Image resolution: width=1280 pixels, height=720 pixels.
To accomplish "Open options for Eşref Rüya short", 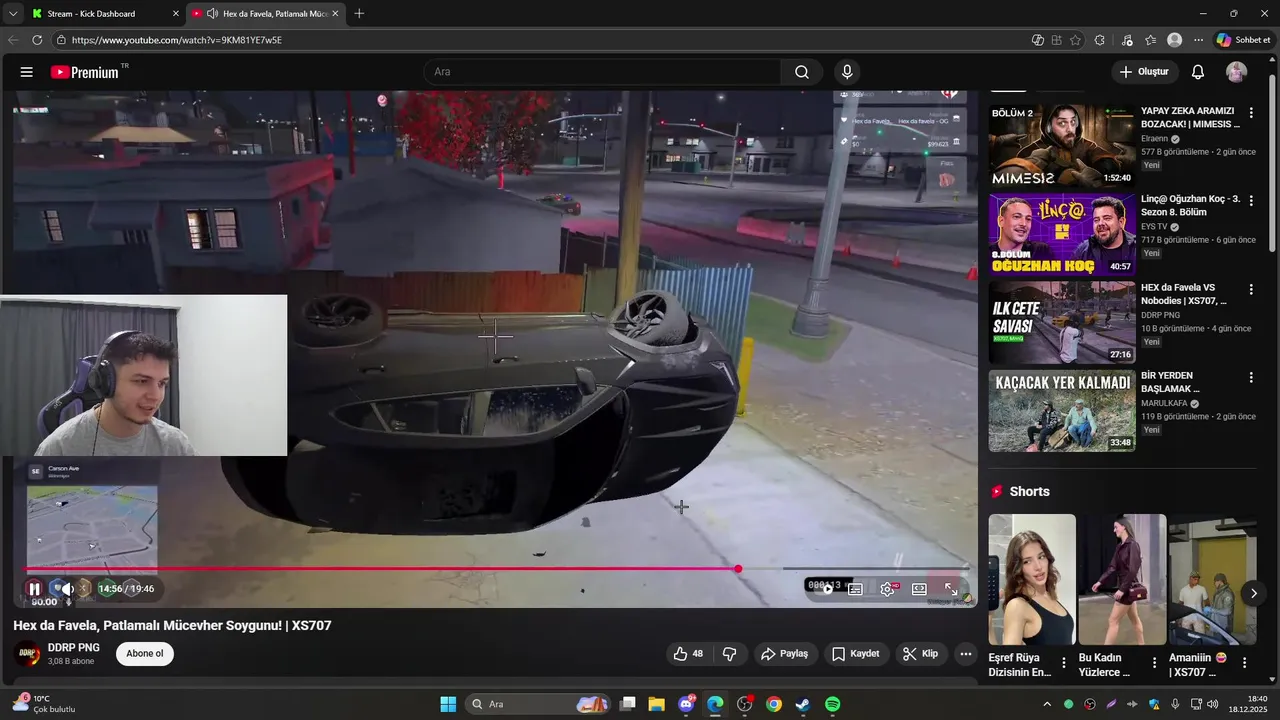I will (x=1064, y=662).
